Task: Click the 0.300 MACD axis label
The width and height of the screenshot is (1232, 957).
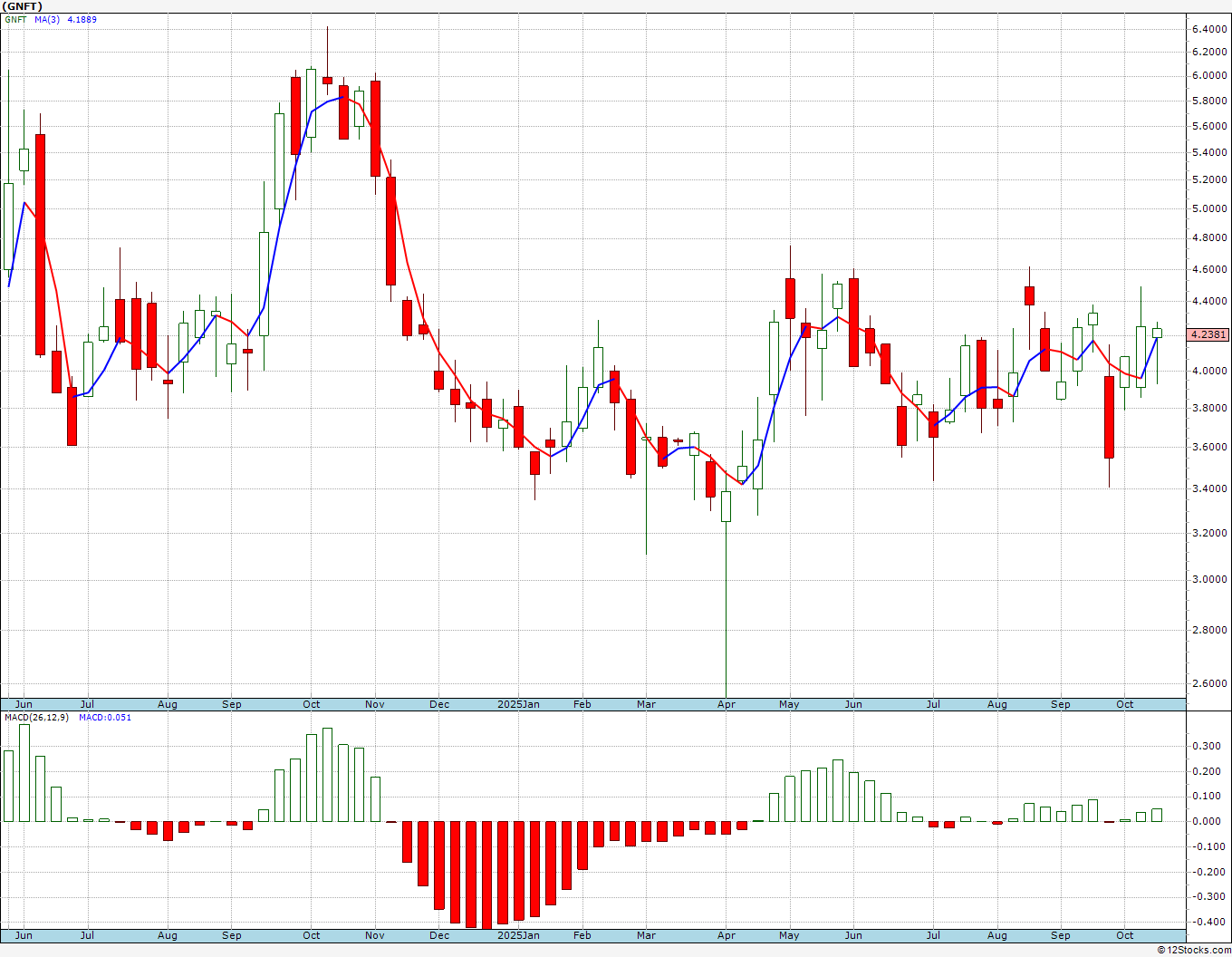Action: (1206, 746)
